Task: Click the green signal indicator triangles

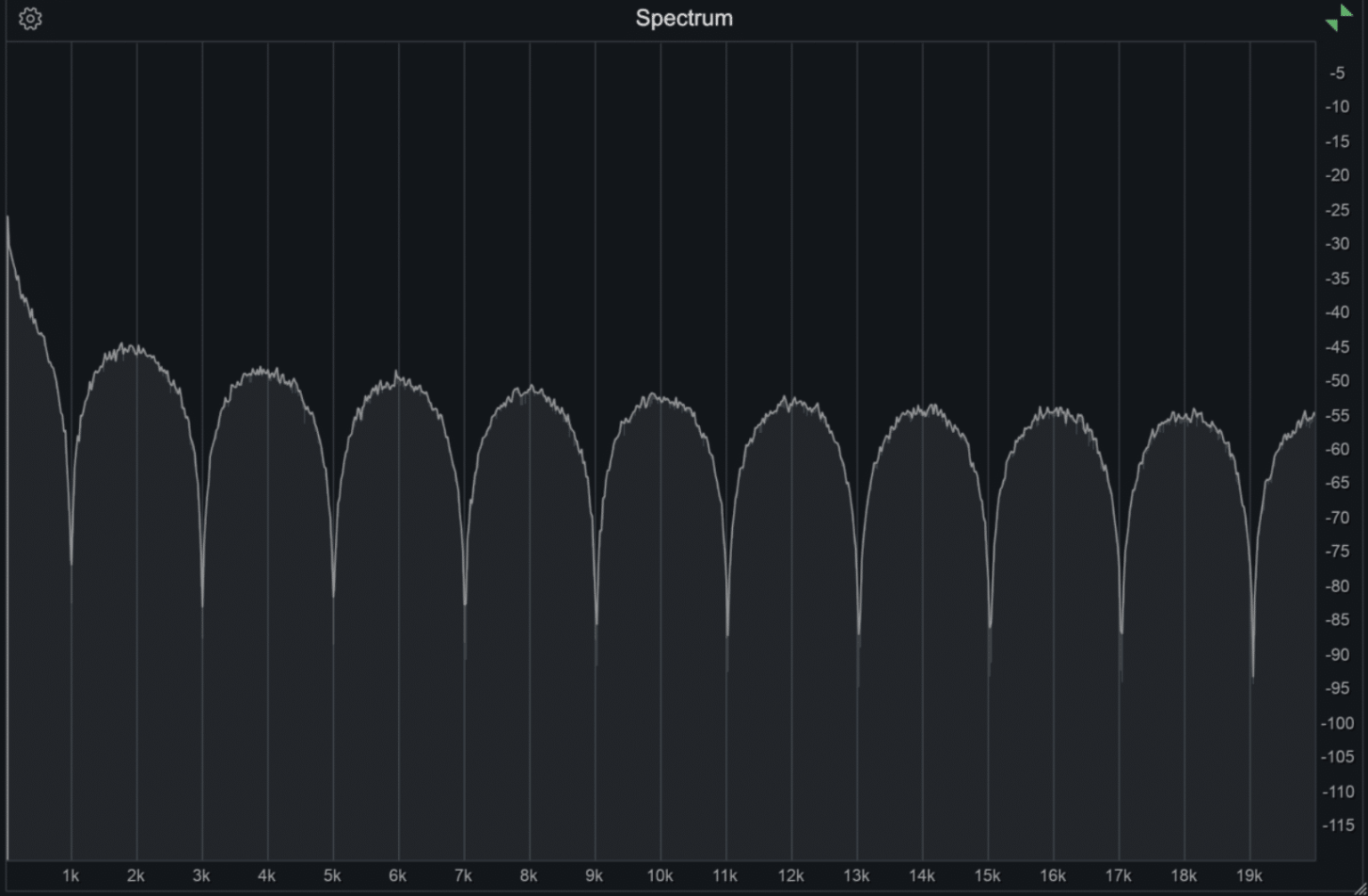Action: pos(1338,18)
